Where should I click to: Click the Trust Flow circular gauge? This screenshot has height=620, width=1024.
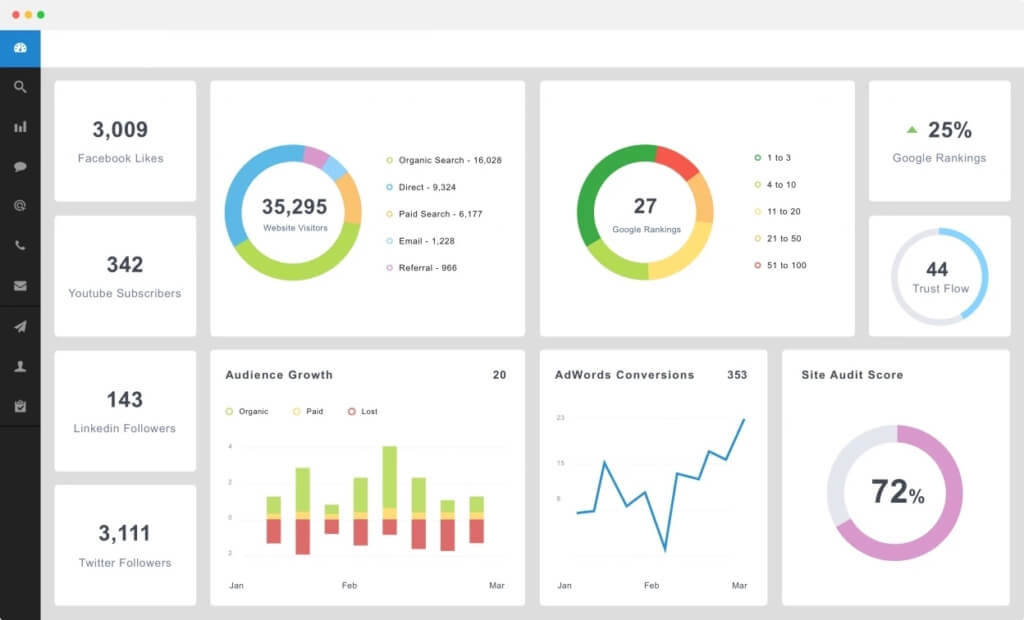[940, 276]
